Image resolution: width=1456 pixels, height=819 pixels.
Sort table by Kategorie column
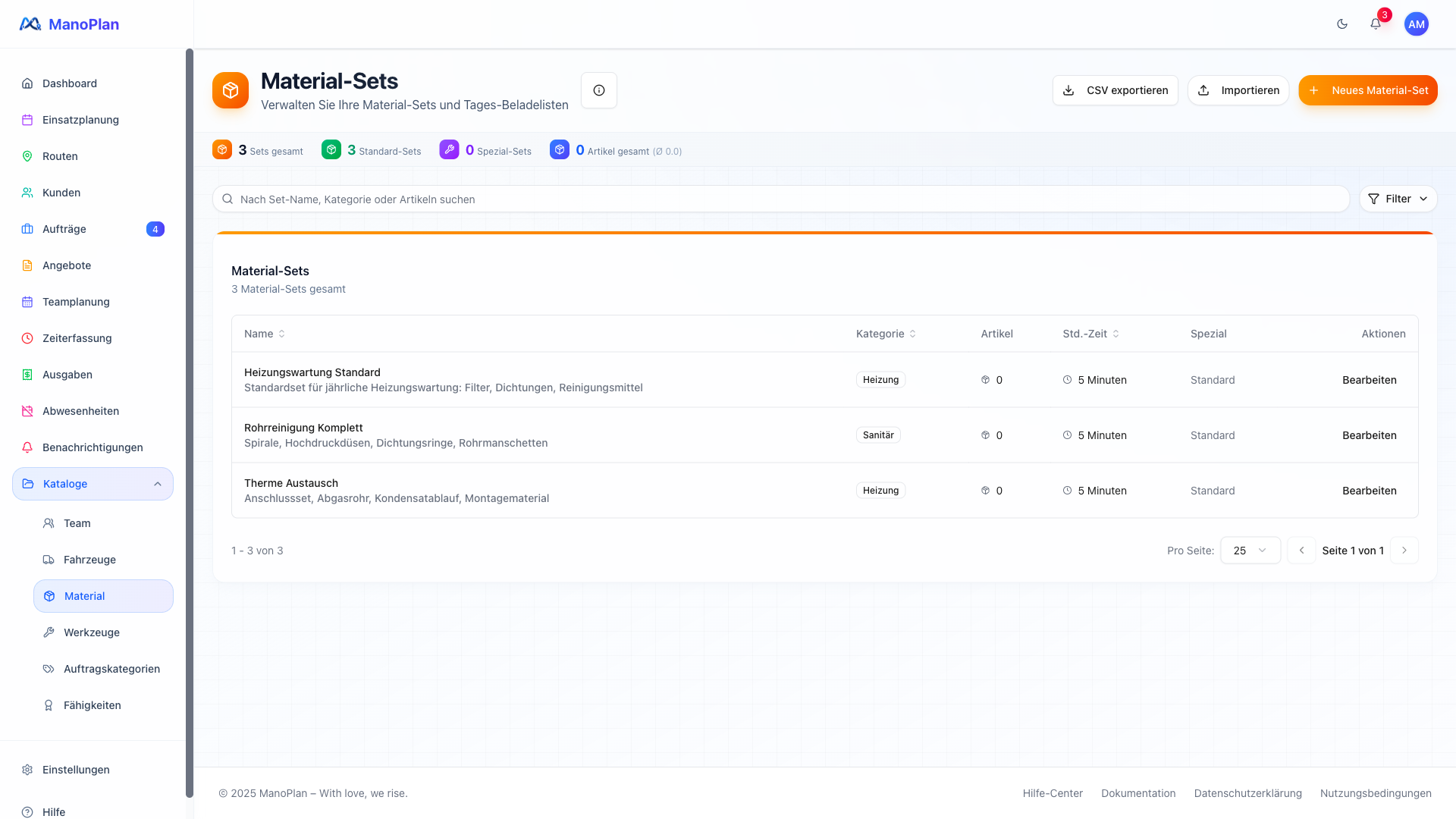(x=886, y=334)
